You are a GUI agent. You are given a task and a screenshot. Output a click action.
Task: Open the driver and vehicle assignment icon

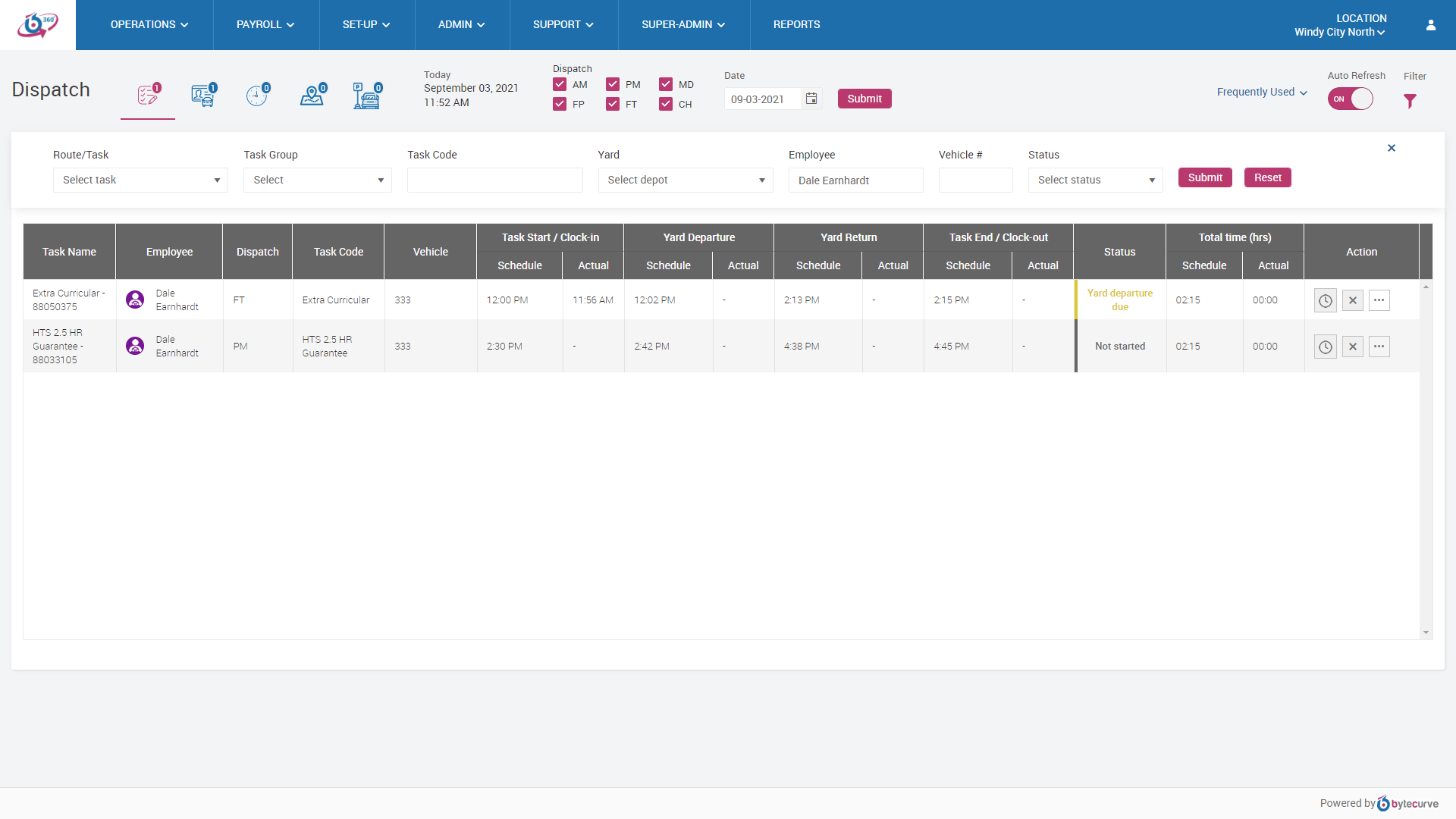click(x=202, y=96)
